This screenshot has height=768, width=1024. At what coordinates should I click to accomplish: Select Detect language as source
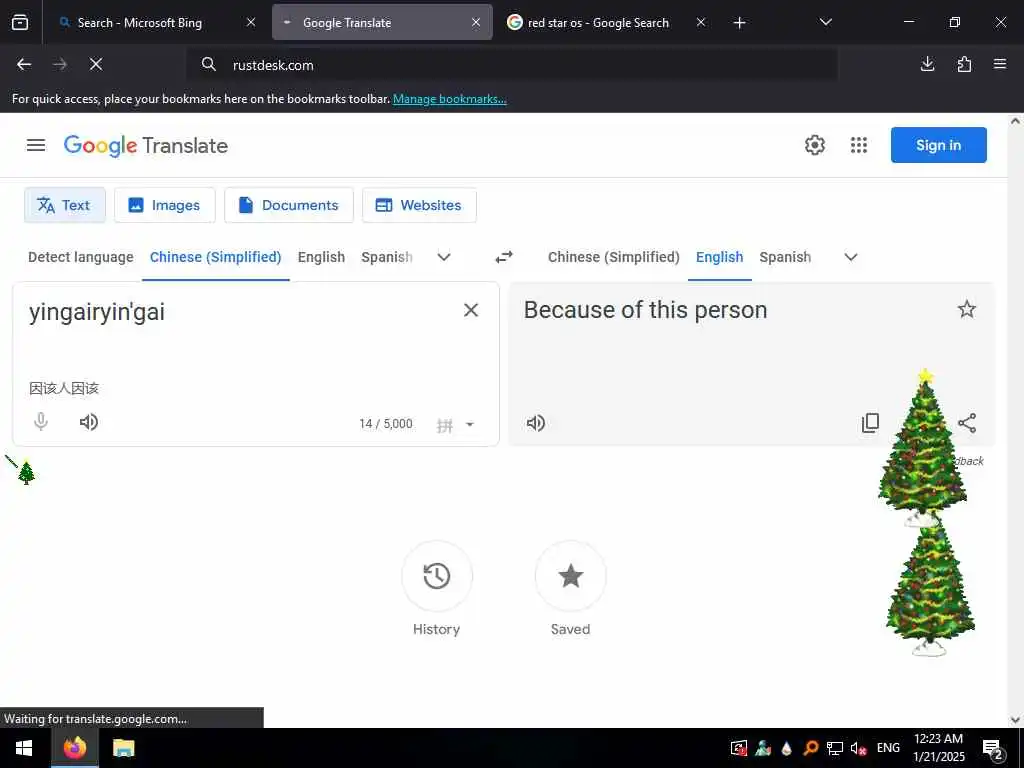click(x=80, y=257)
